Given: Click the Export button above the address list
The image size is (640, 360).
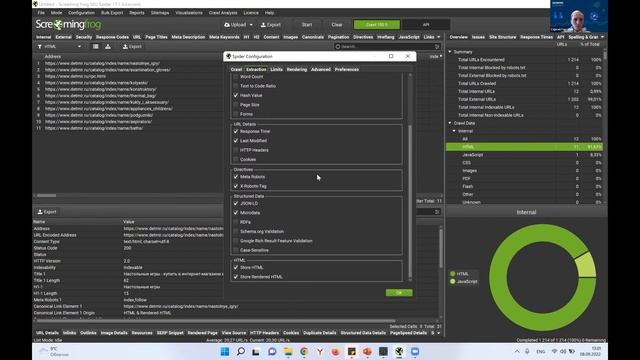Looking at the screenshot, I should tap(132, 47).
